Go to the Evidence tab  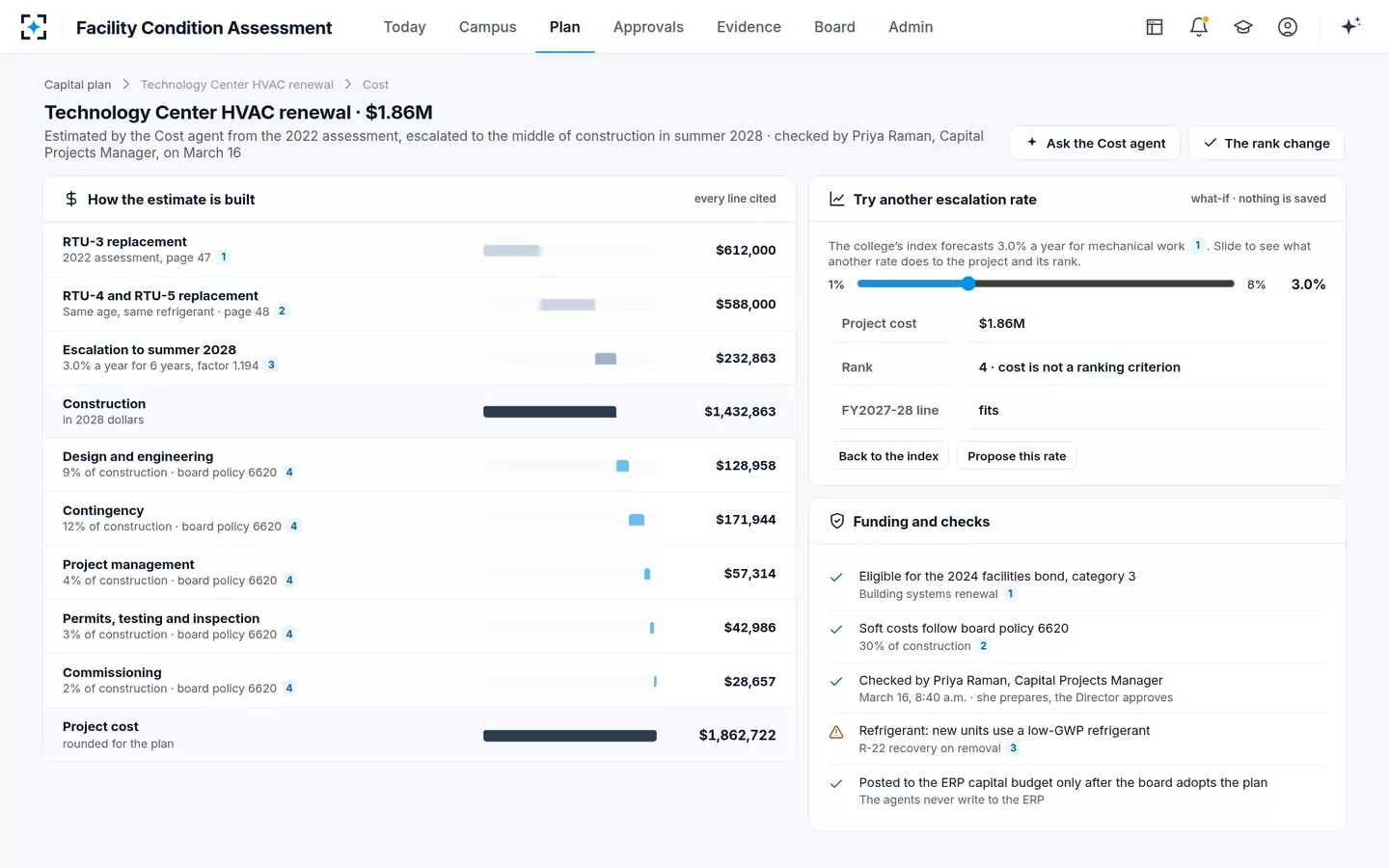(x=749, y=27)
